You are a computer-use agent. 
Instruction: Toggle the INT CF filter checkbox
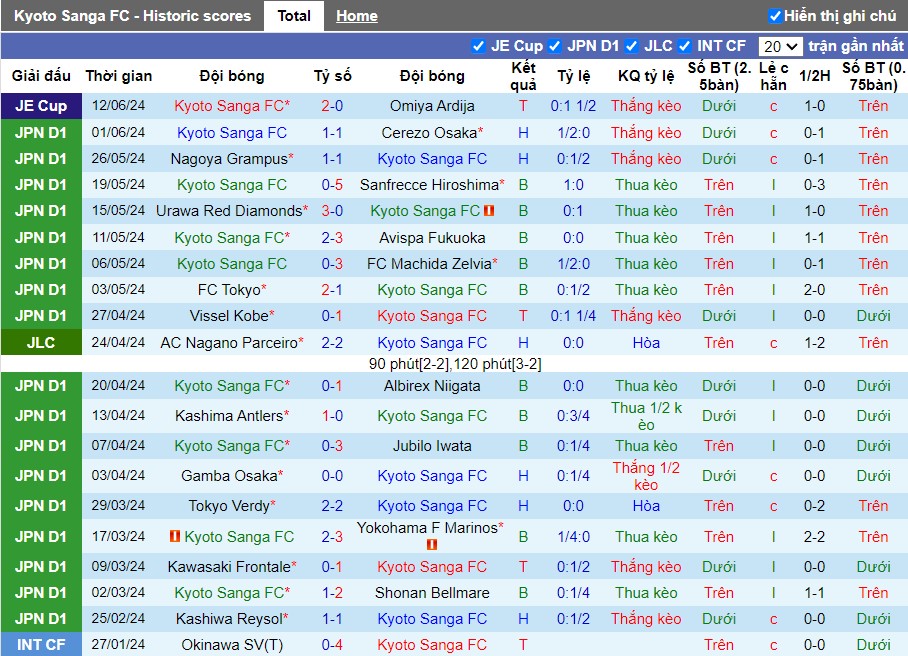(684, 46)
